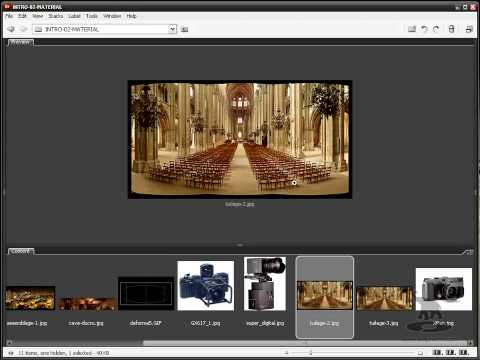Click the INTRO-02-MATERIAL window title text
This screenshot has width=480, height=360.
pos(37,7)
